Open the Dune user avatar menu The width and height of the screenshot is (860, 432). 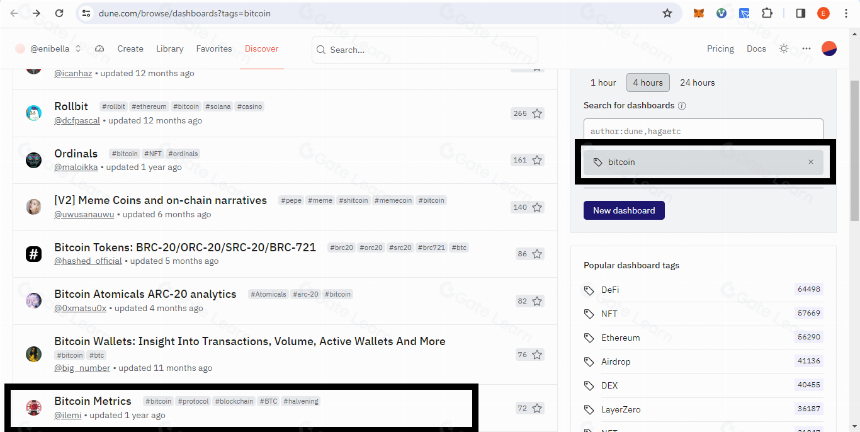point(829,49)
